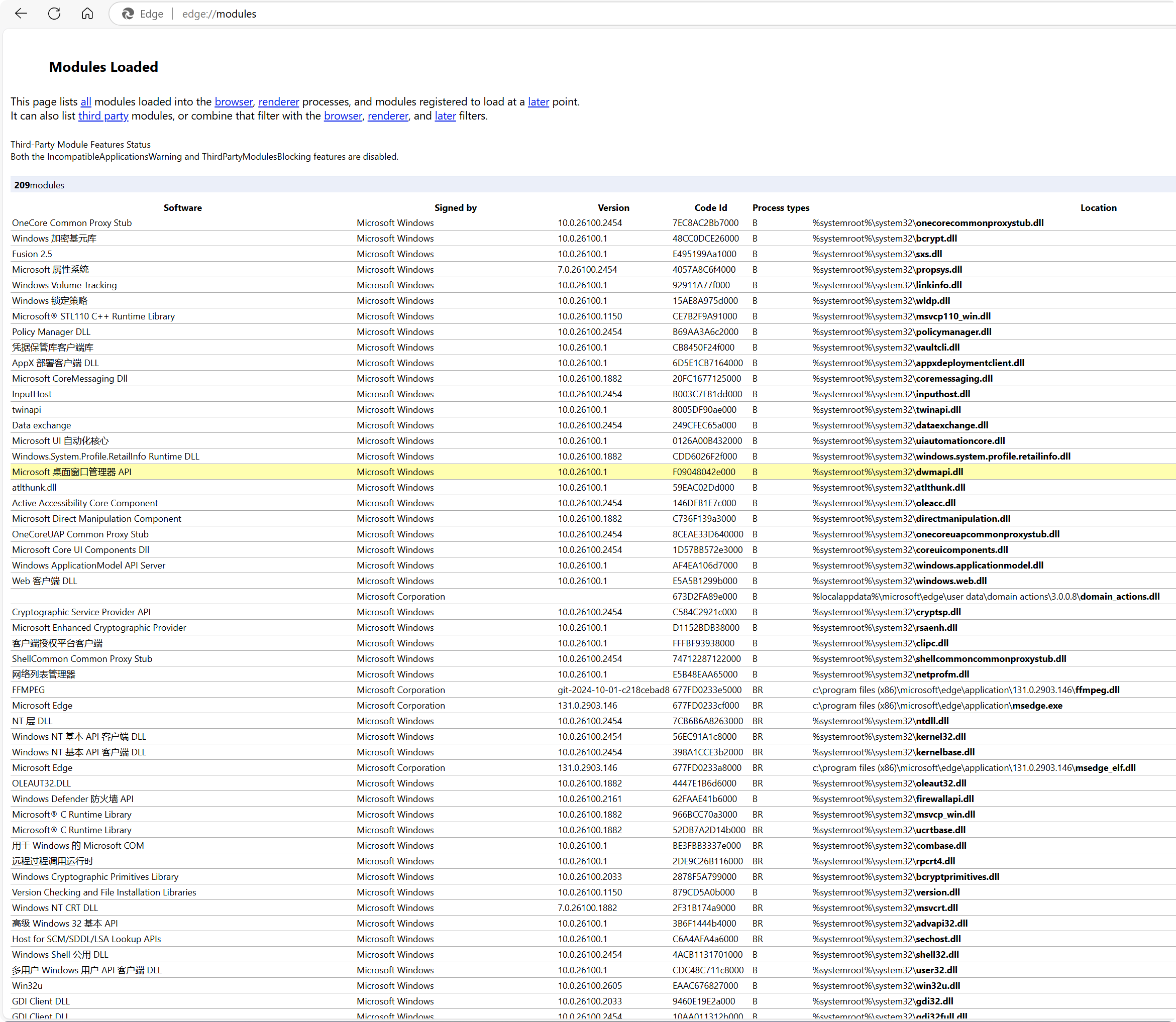Image resolution: width=1176 pixels, height=1022 pixels.
Task: Click the edge://modules address field
Action: (x=219, y=14)
